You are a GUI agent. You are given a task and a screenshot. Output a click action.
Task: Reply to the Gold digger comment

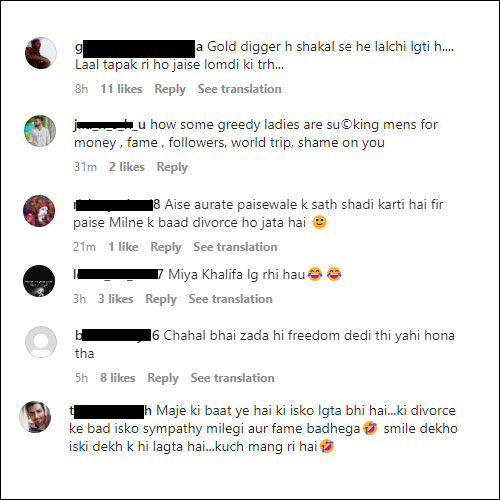pos(170,89)
